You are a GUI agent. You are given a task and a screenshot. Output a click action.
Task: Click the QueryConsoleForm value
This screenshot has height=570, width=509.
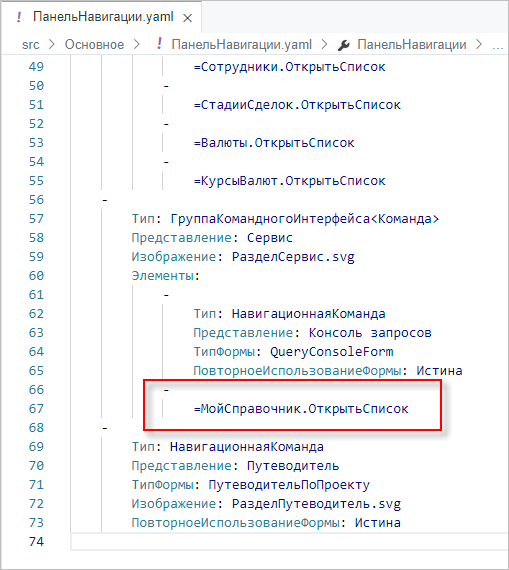coord(332,352)
